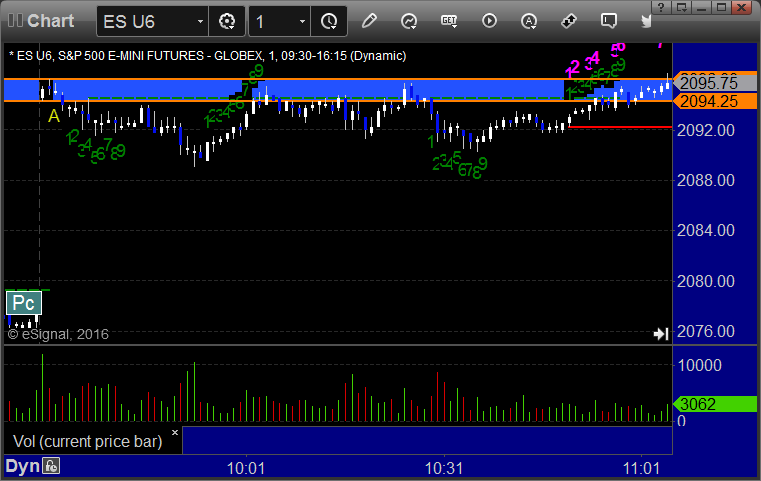Click the orange 2094.25 price tag
The height and width of the screenshot is (481, 761).
pos(715,101)
